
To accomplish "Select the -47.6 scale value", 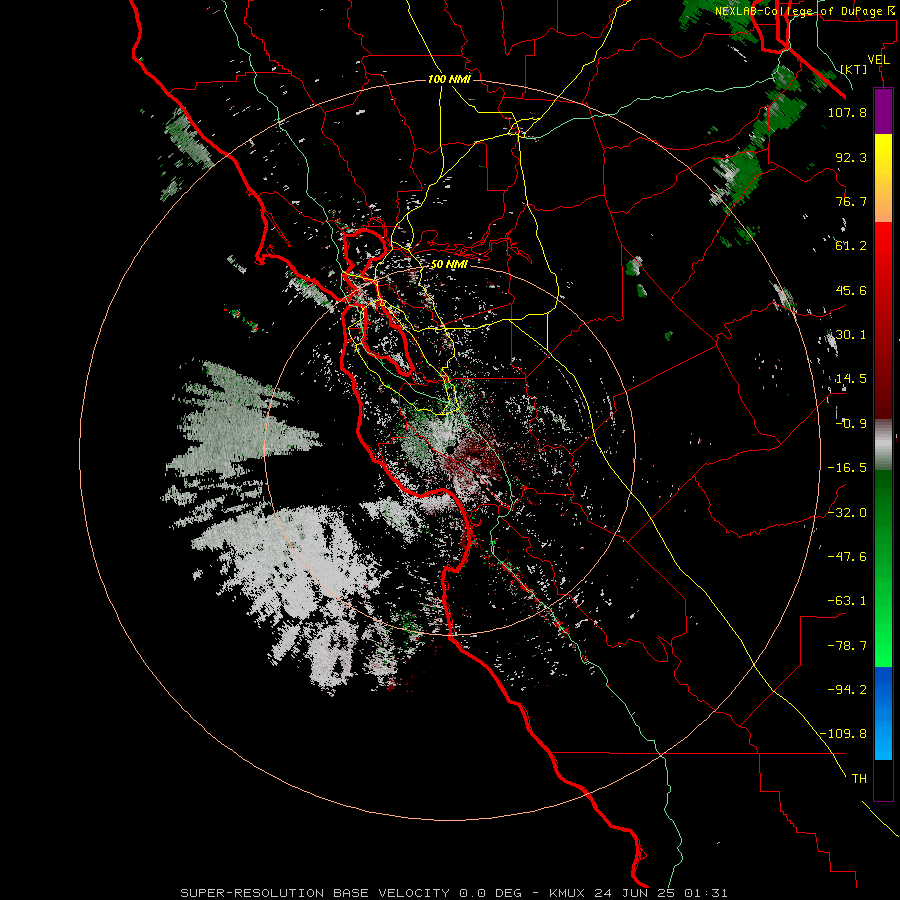I will 847,557.
